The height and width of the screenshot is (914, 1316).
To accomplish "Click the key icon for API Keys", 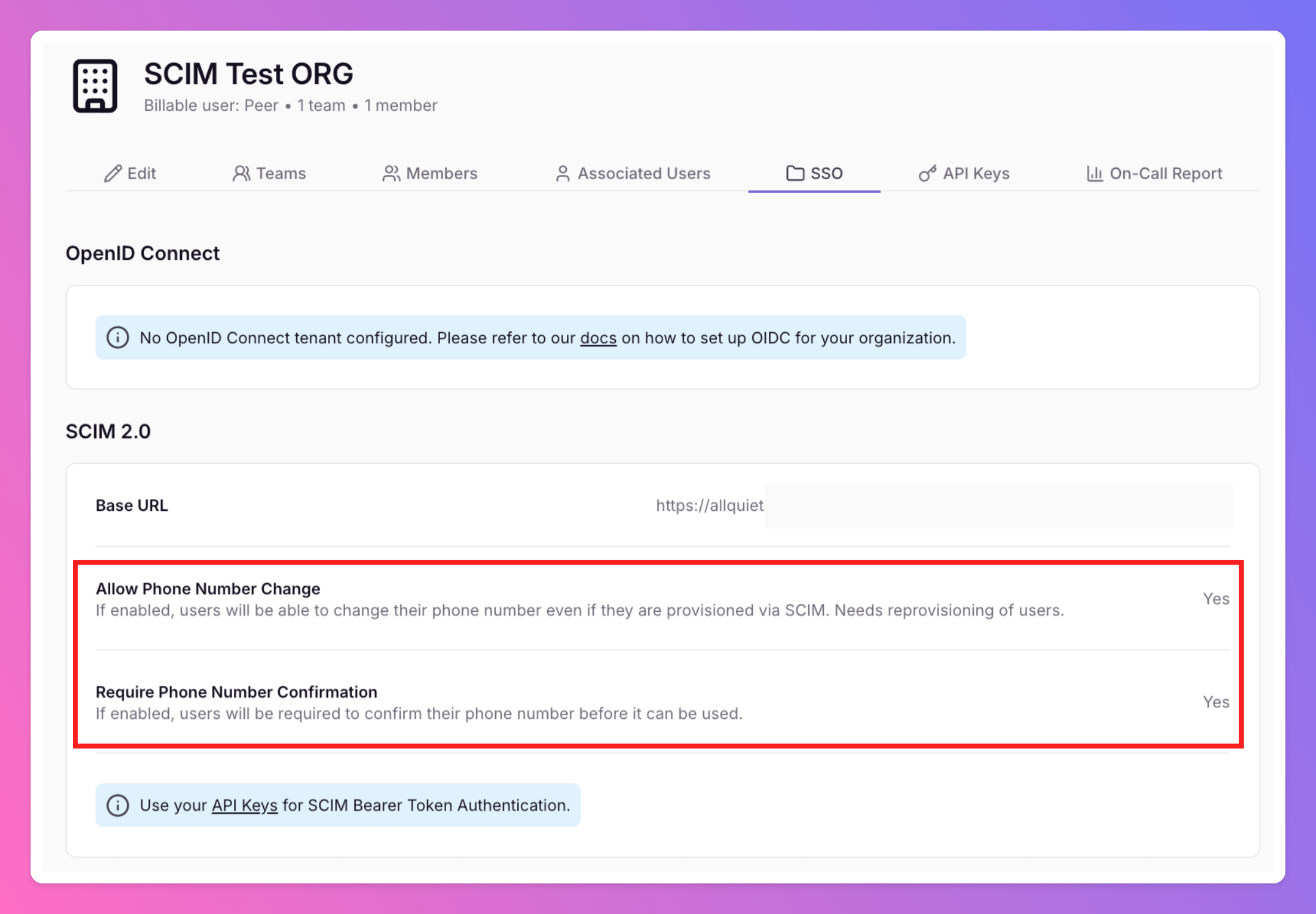I will 927,174.
